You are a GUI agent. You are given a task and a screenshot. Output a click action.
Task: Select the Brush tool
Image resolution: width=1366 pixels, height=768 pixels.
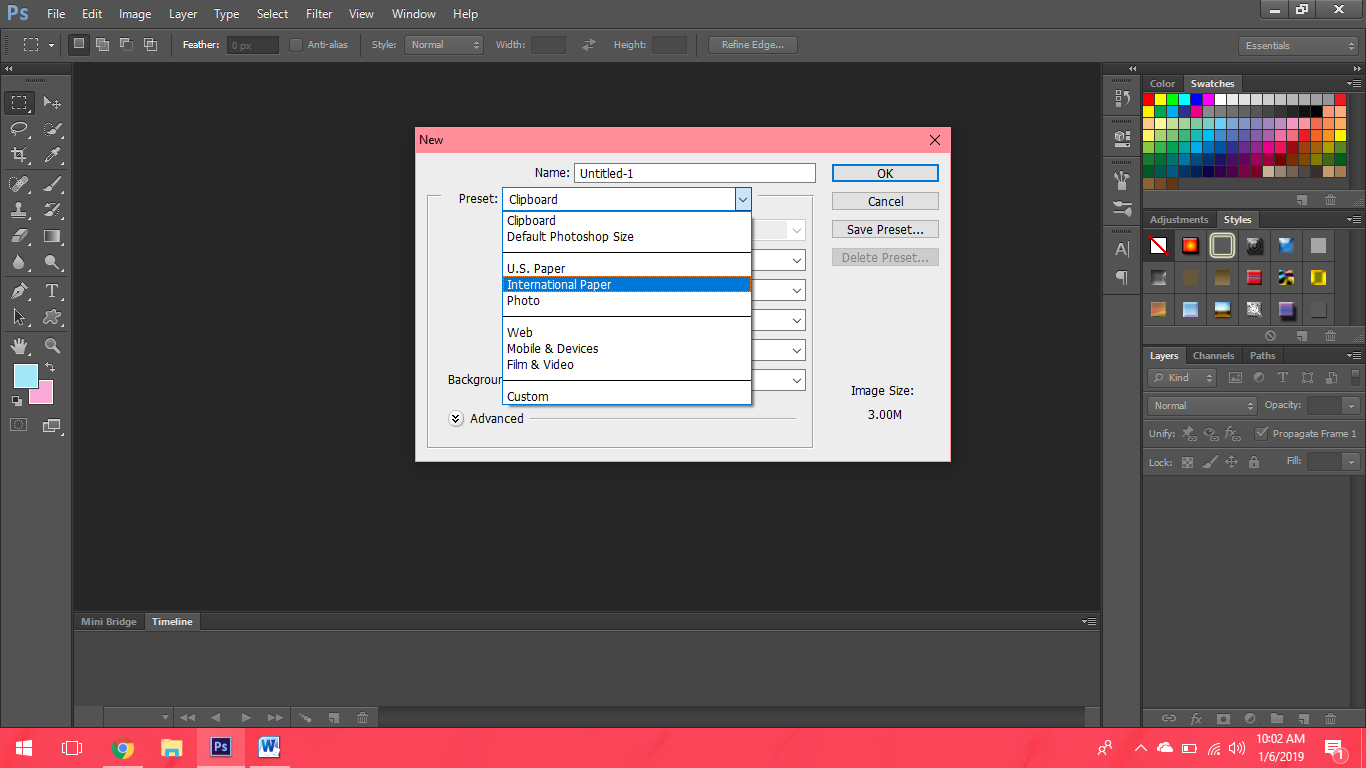52,184
